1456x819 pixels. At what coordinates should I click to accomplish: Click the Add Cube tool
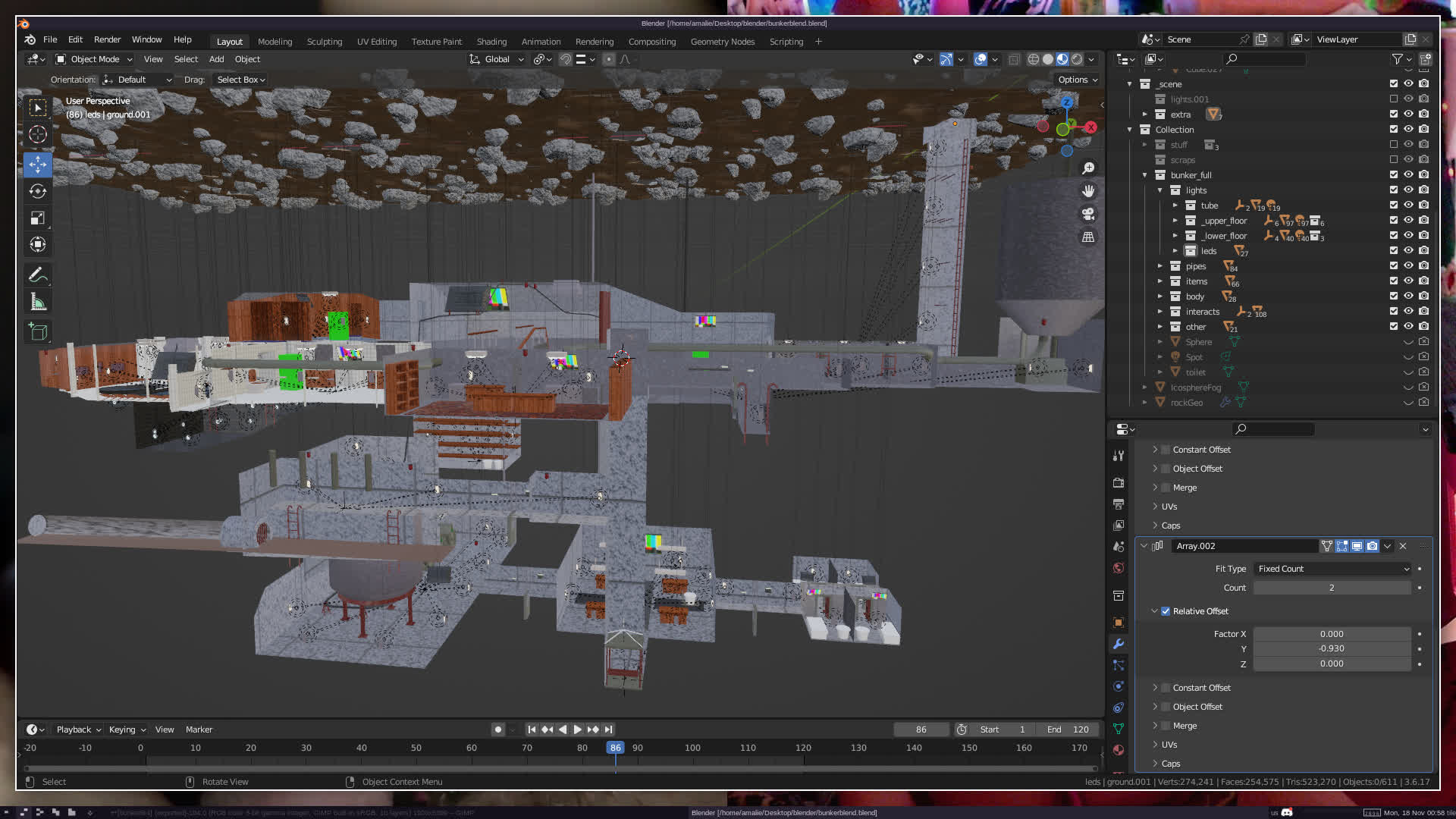click(x=38, y=331)
